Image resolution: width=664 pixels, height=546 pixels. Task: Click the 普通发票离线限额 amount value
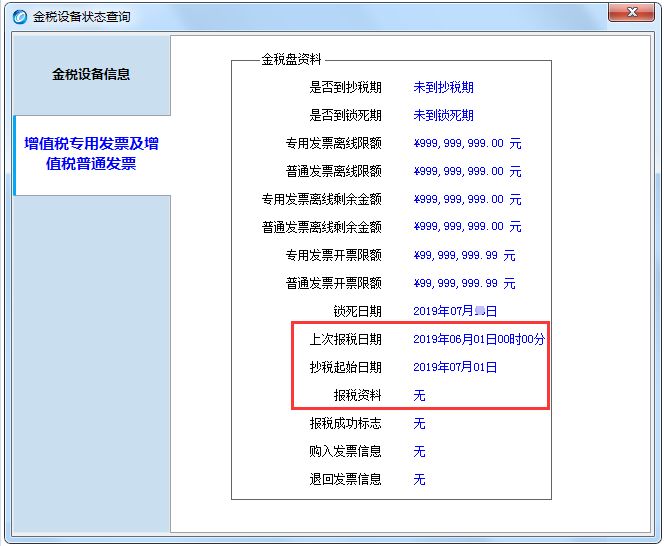(x=468, y=171)
